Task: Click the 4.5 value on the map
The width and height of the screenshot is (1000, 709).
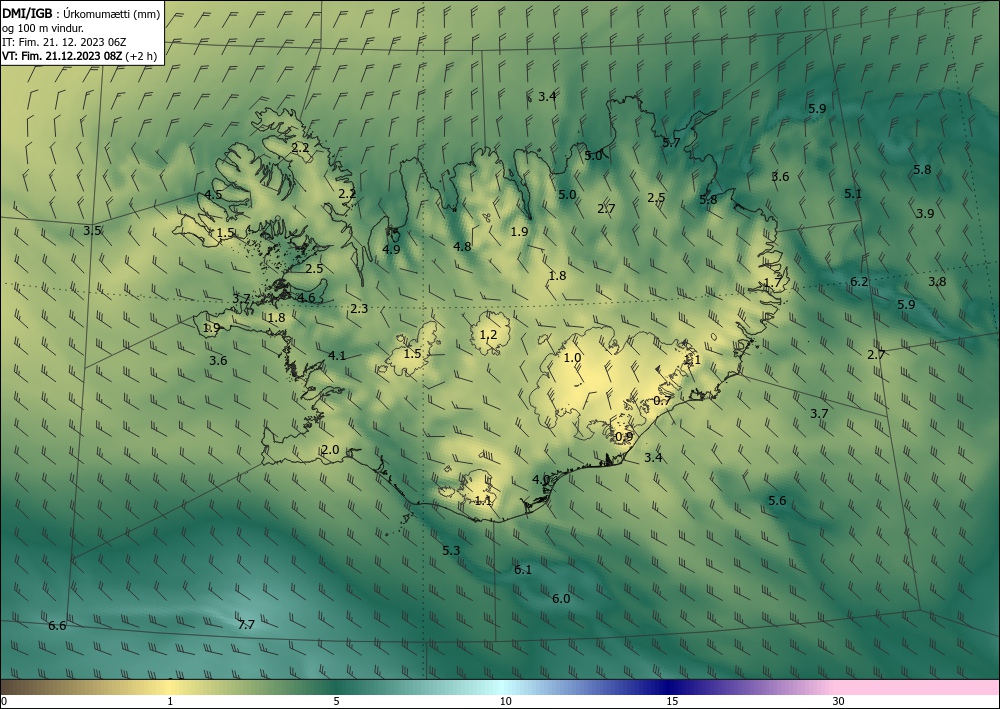Action: click(x=214, y=195)
